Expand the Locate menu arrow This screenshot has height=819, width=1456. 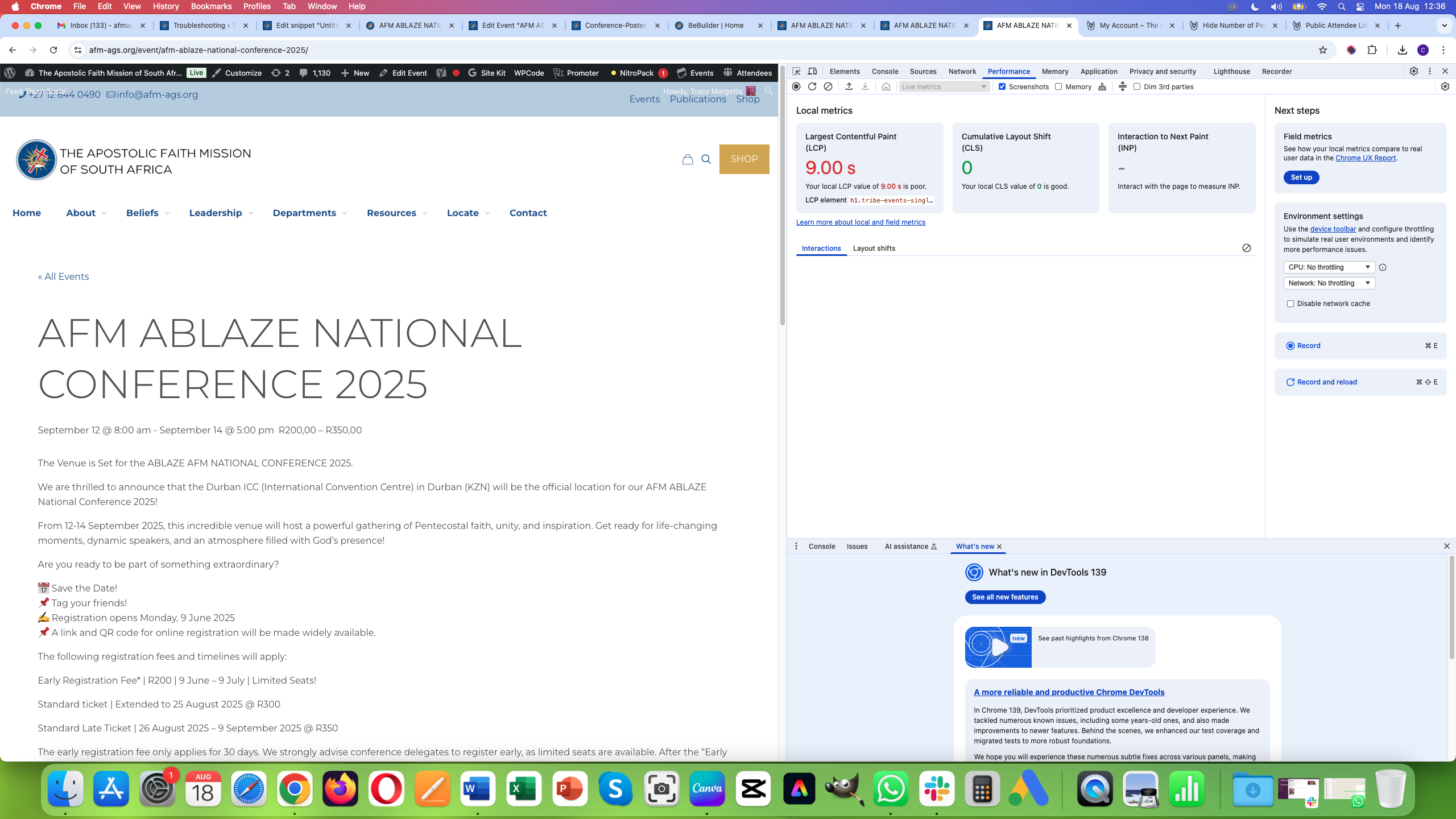click(x=487, y=214)
